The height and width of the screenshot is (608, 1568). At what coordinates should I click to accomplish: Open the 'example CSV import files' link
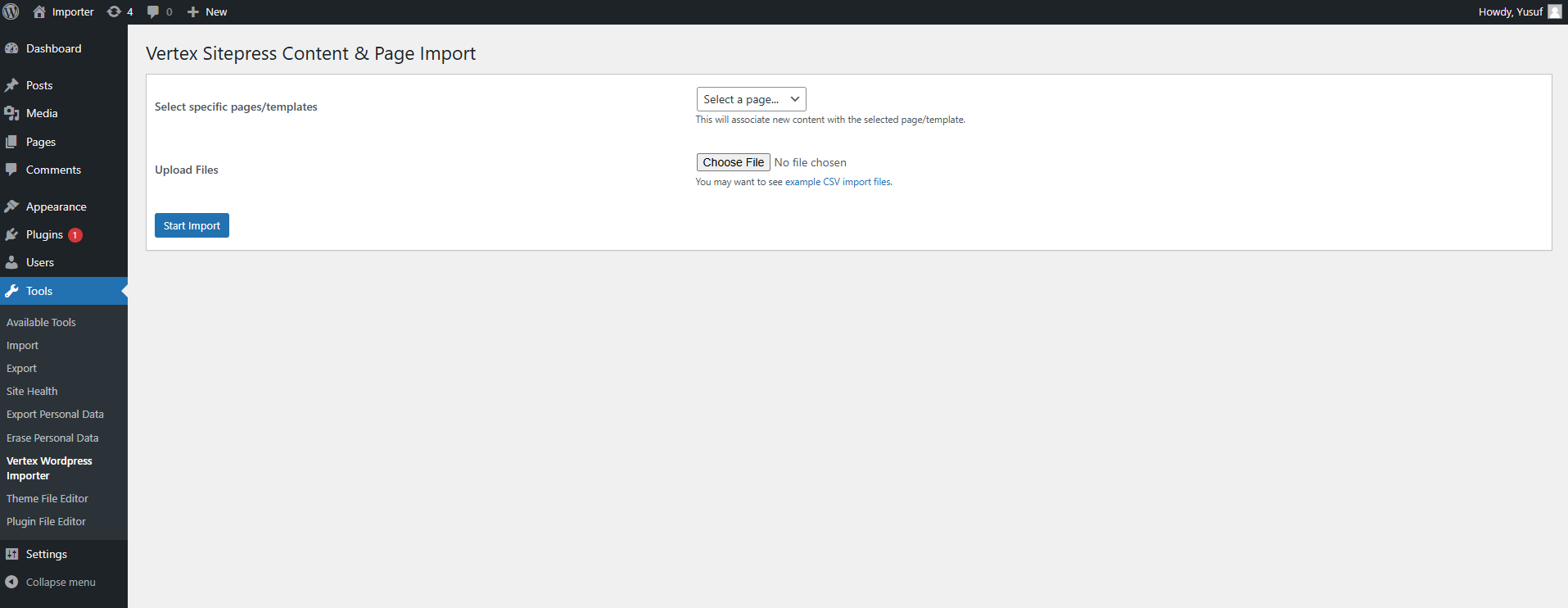(x=838, y=182)
